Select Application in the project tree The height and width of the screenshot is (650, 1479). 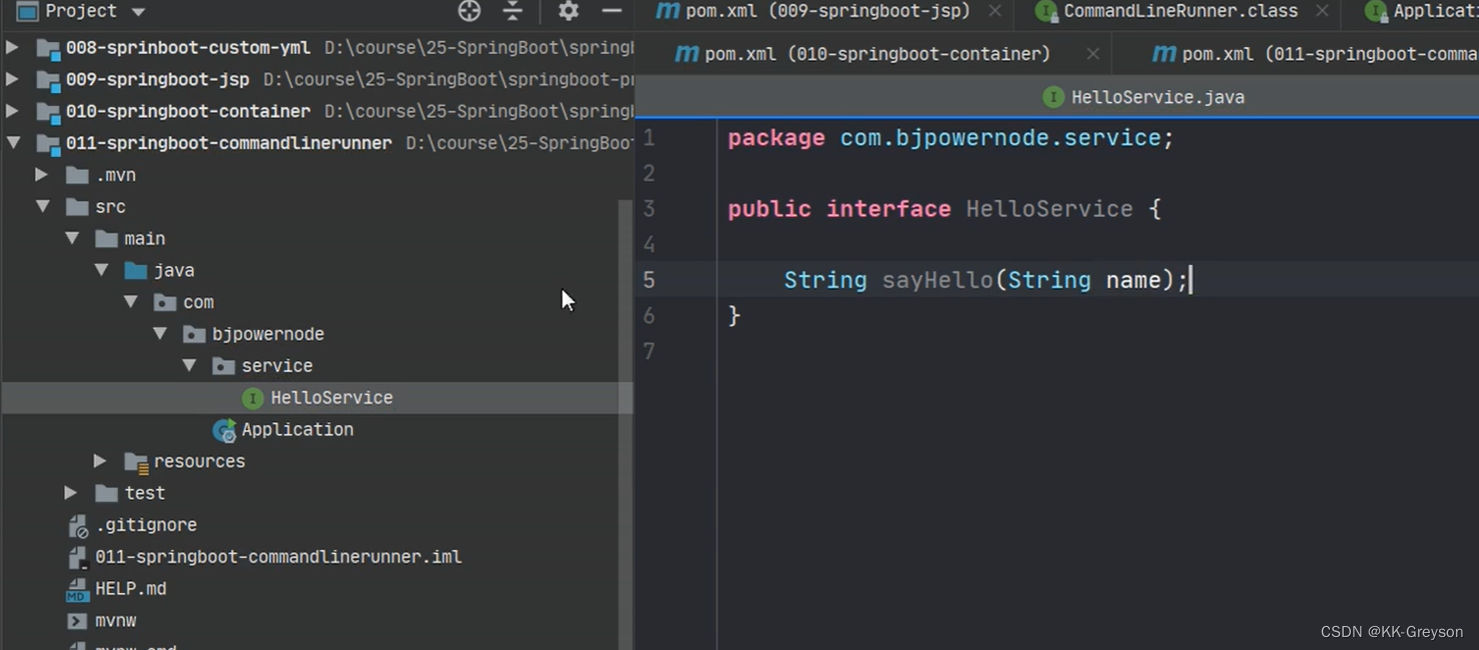tap(297, 430)
